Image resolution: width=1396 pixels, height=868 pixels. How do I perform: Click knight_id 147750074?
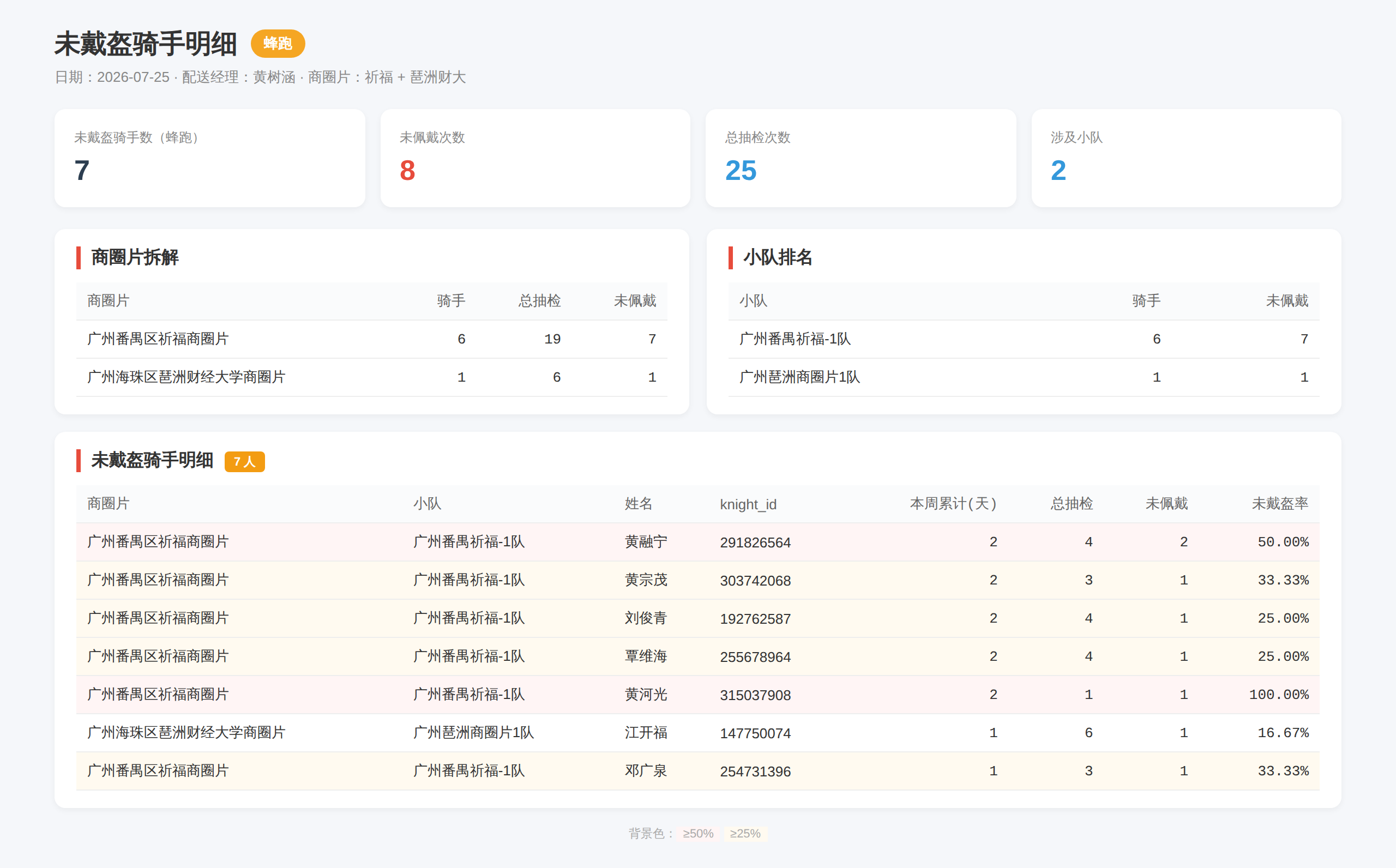tap(755, 733)
